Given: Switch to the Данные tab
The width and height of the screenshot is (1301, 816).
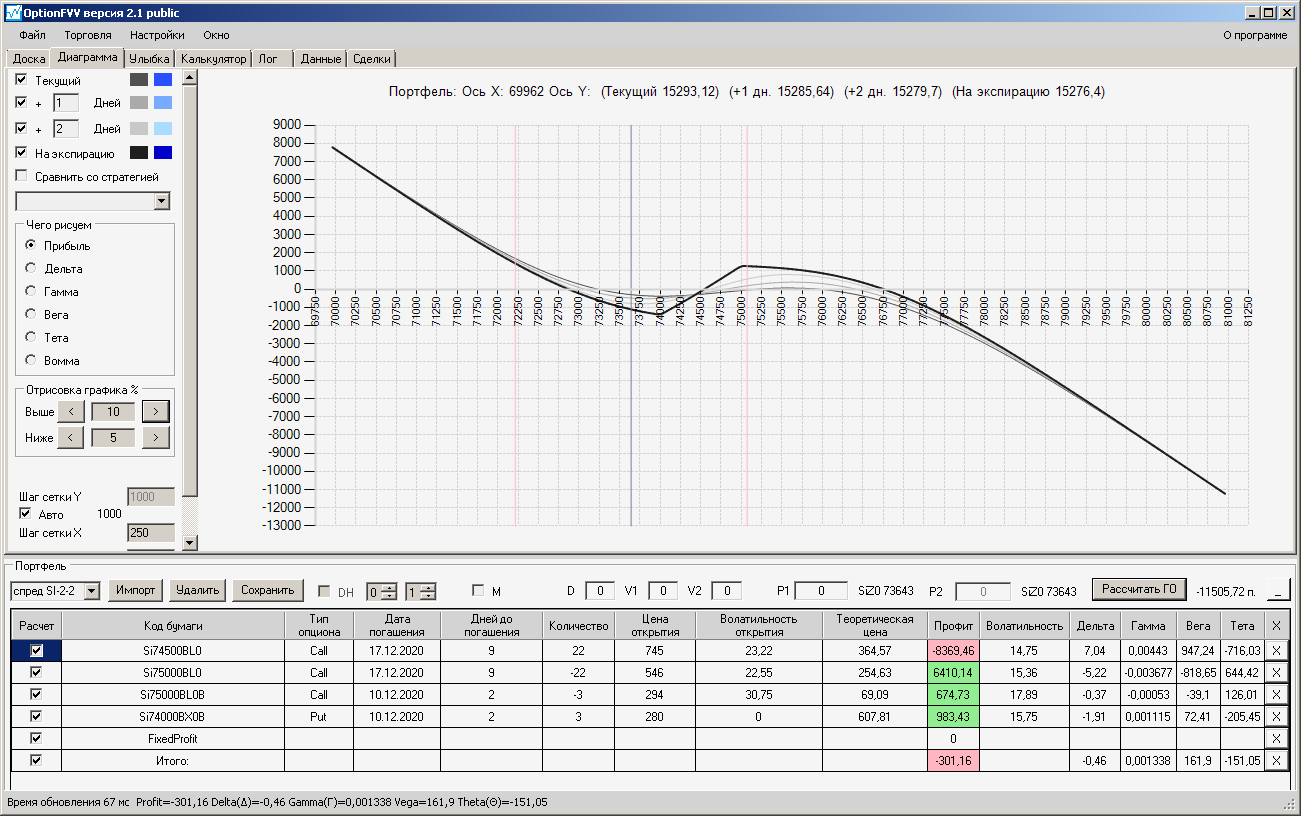Looking at the screenshot, I should 321,59.
